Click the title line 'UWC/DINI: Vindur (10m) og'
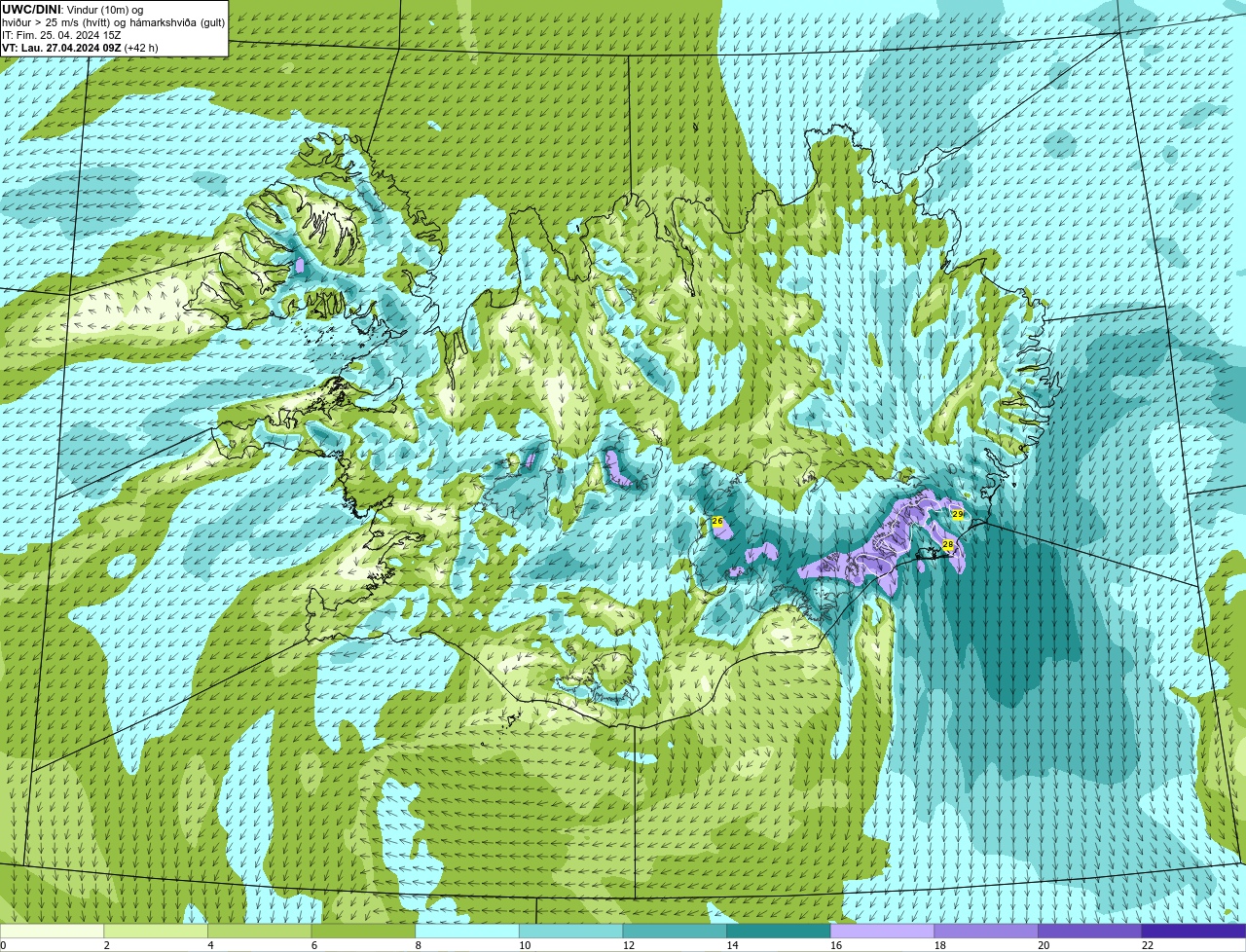The image size is (1246, 952). coord(73,9)
